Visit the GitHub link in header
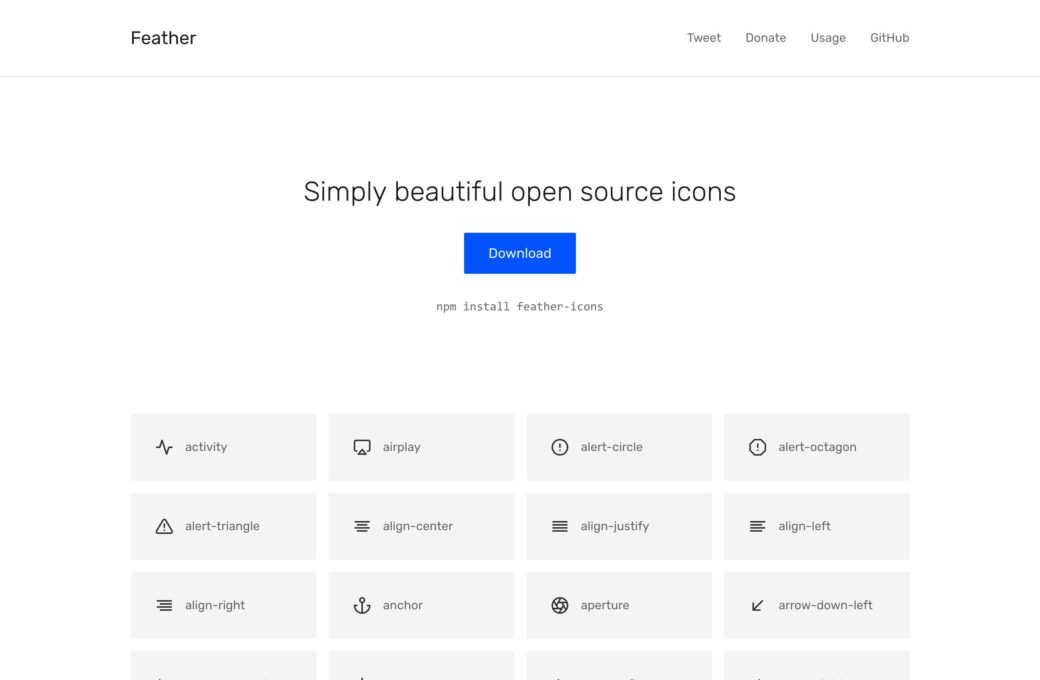 [889, 38]
